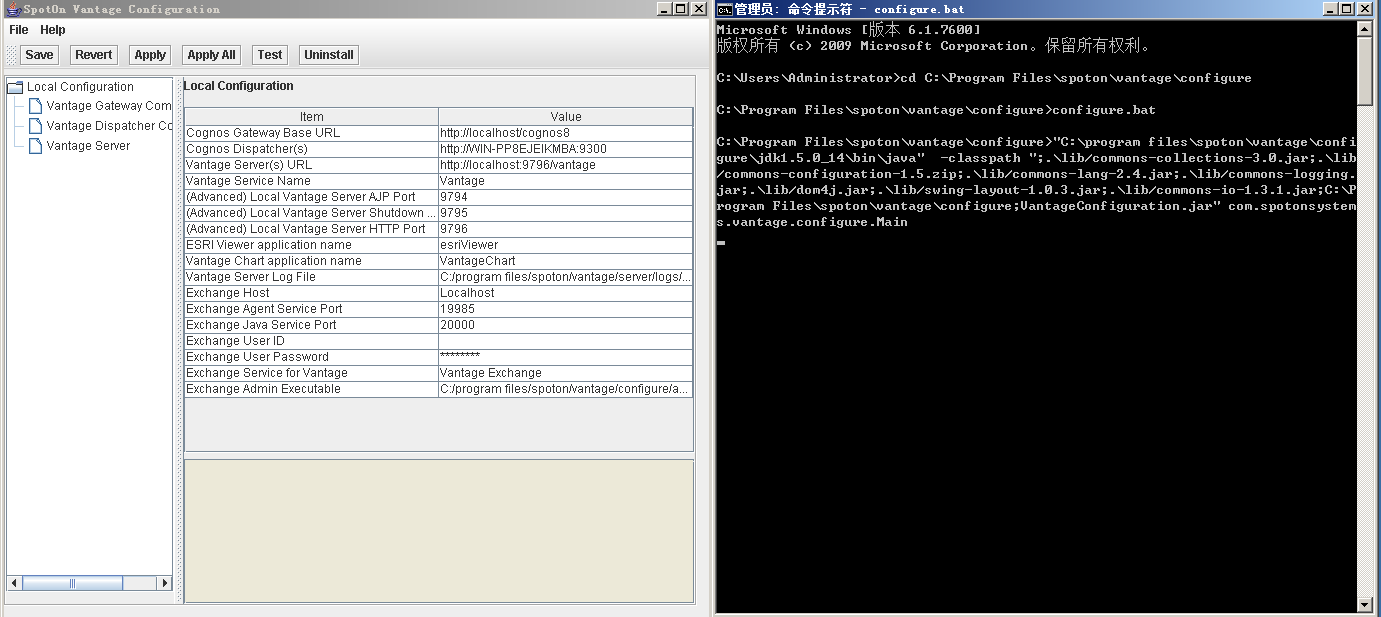Select Local Configuration folder icon in tree
Image resolution: width=1381 pixels, height=617 pixels.
point(15,87)
